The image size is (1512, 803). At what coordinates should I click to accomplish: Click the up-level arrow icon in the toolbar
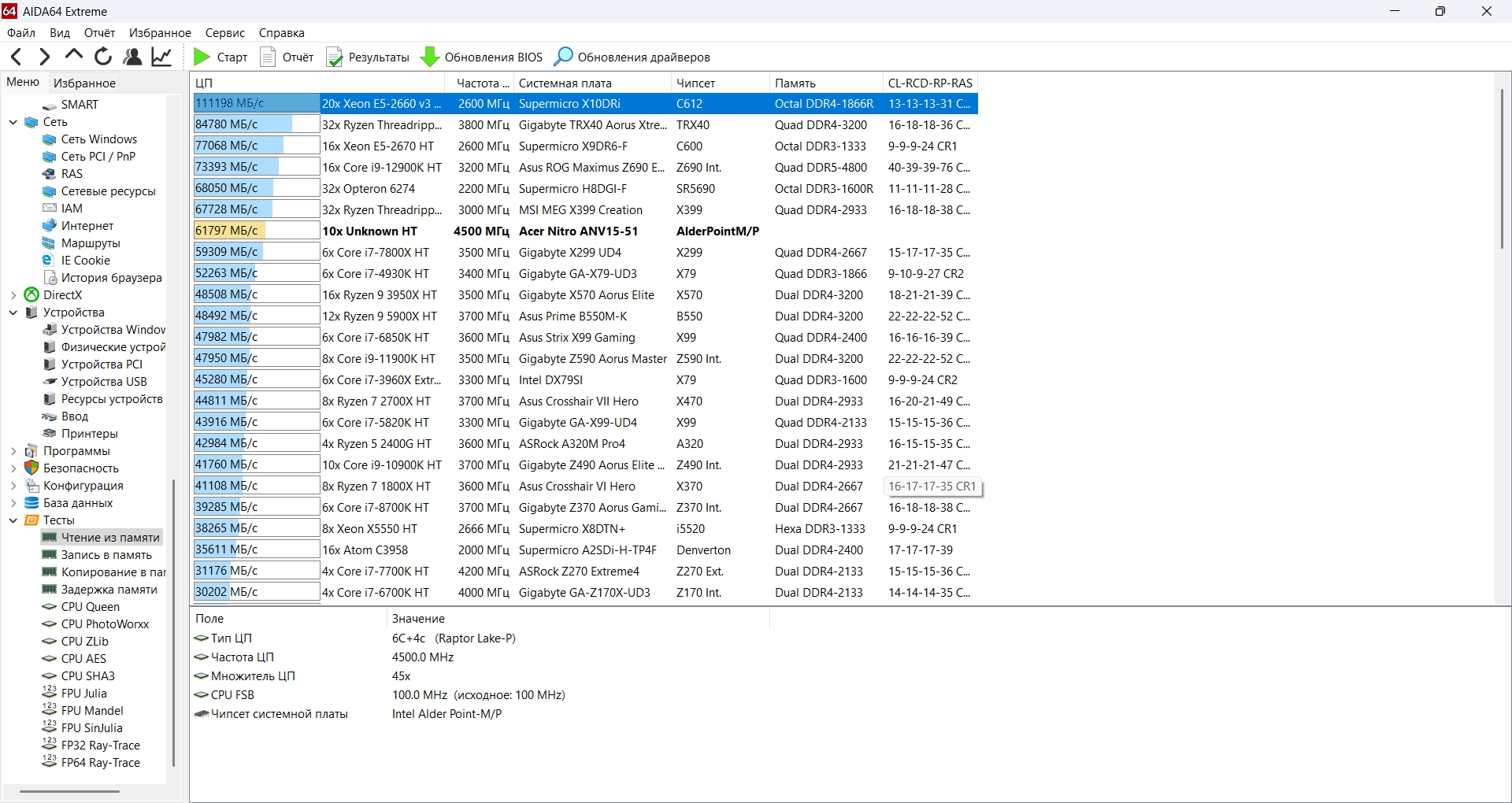point(74,55)
